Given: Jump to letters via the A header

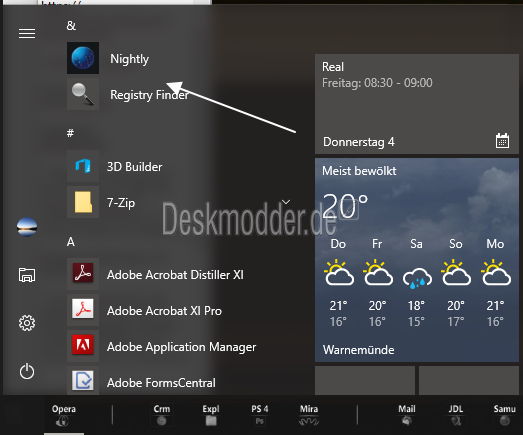Looking at the screenshot, I should pos(71,242).
